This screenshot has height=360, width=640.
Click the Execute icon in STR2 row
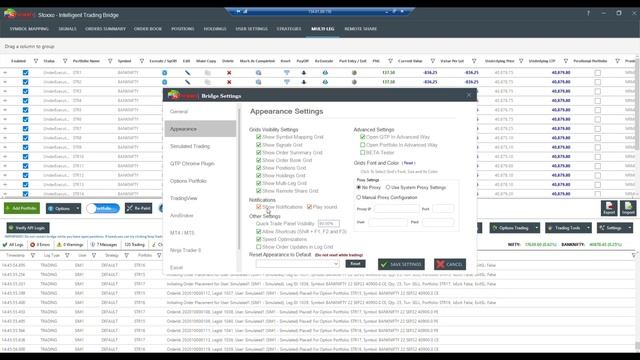(164, 82)
